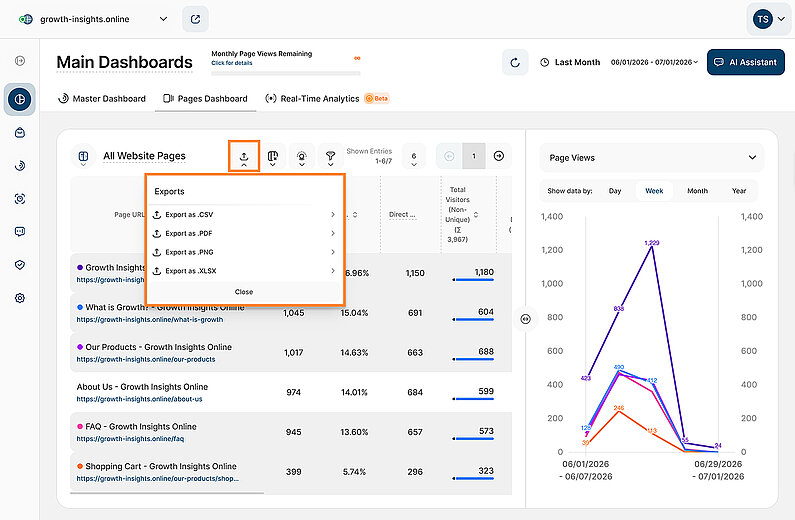
Task: Open the what-is-growth page URL
Action: 150,320
